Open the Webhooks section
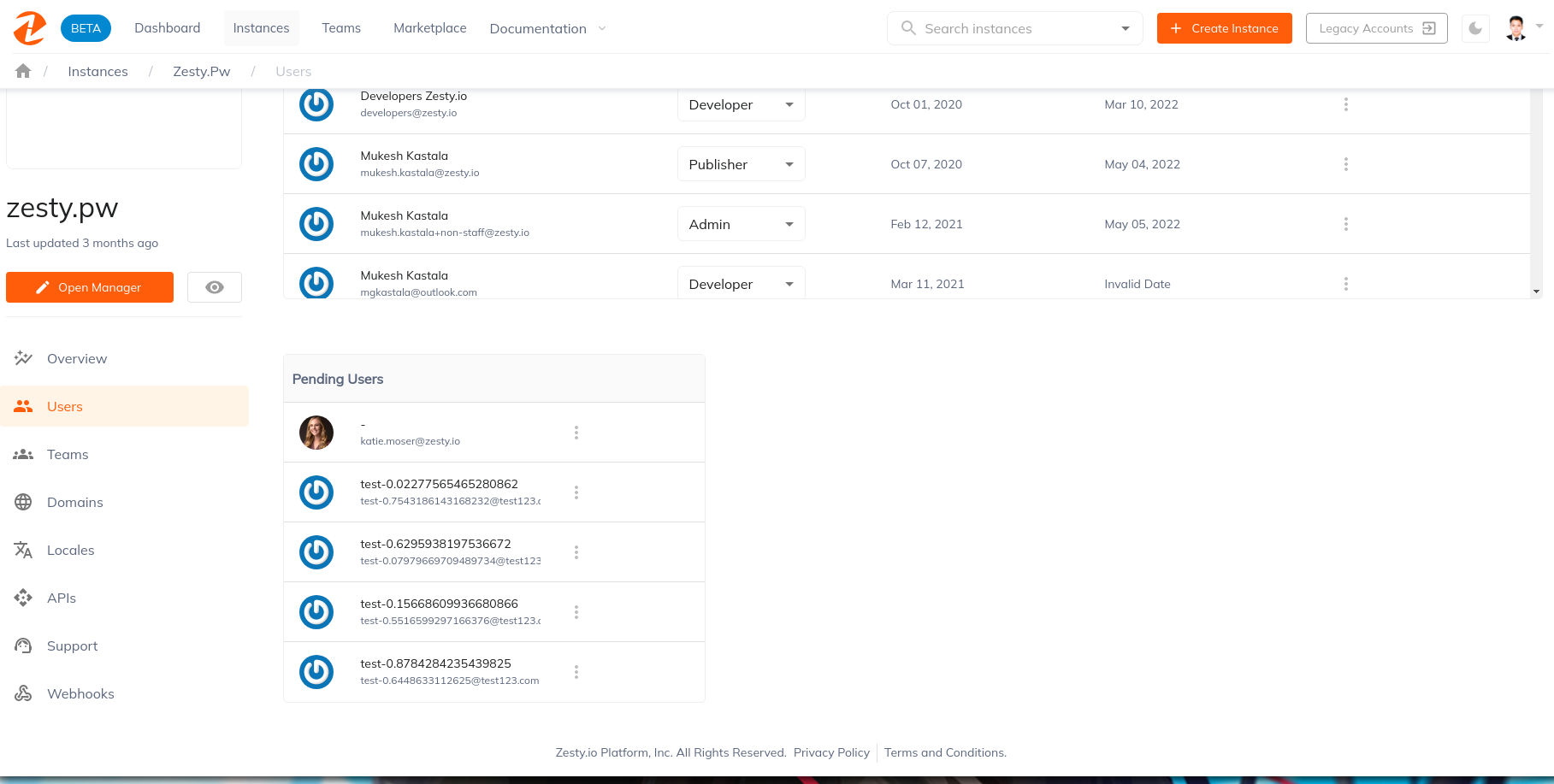 point(80,693)
